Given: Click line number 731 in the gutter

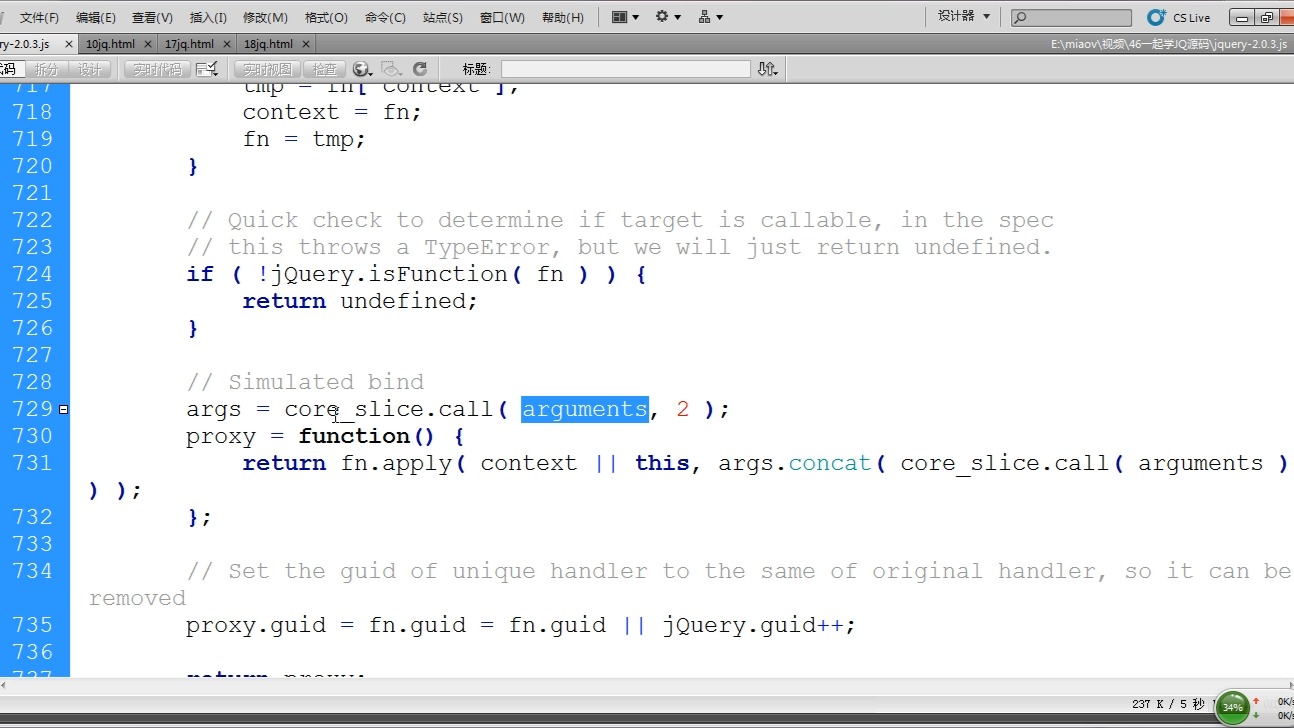Looking at the screenshot, I should (x=32, y=463).
